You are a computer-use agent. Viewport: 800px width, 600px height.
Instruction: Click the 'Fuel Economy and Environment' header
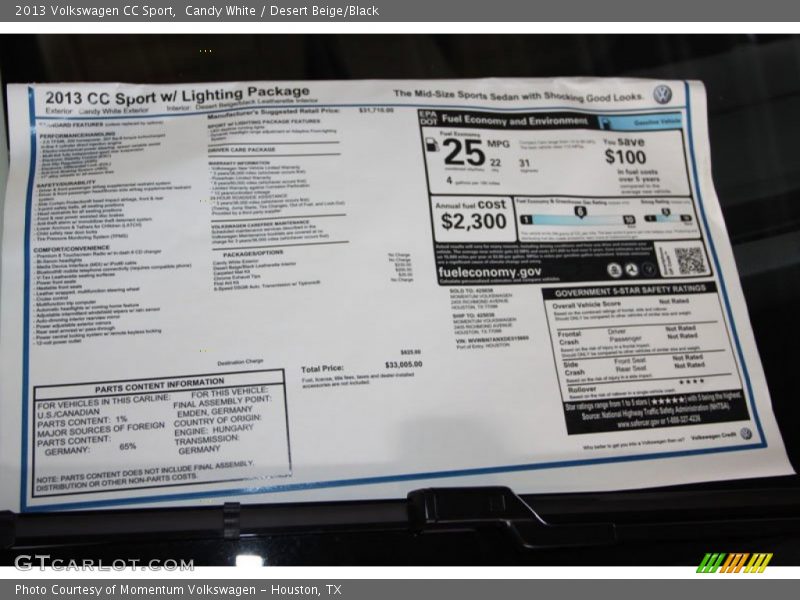tap(514, 120)
